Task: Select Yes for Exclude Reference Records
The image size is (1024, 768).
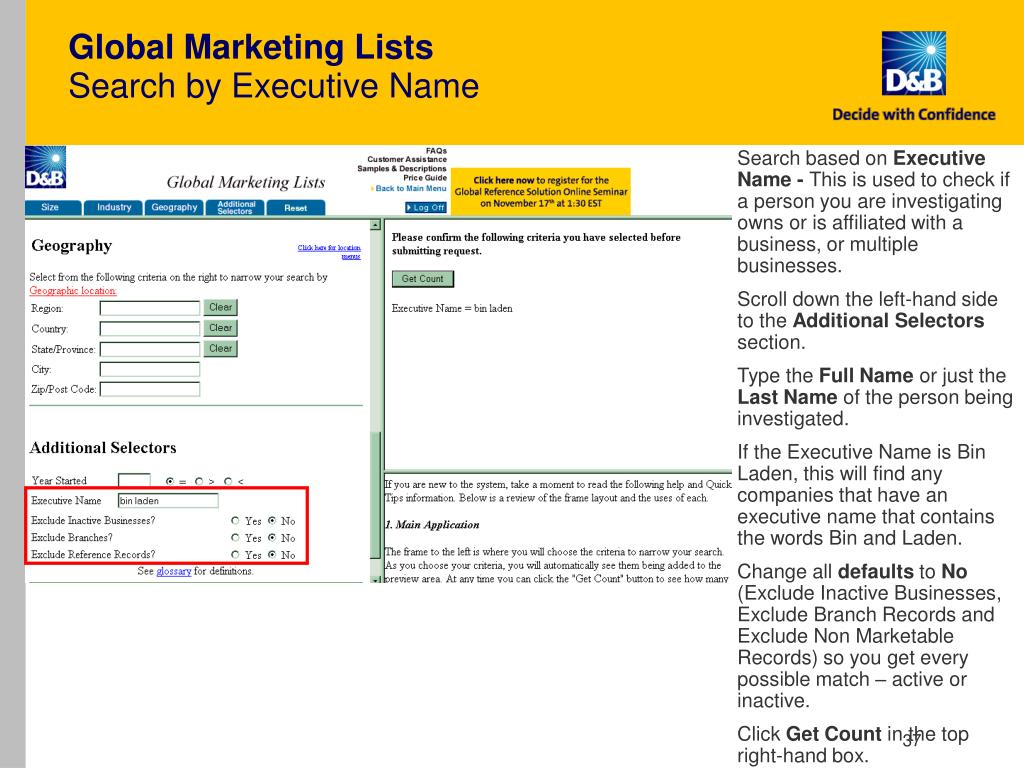Action: pos(235,554)
